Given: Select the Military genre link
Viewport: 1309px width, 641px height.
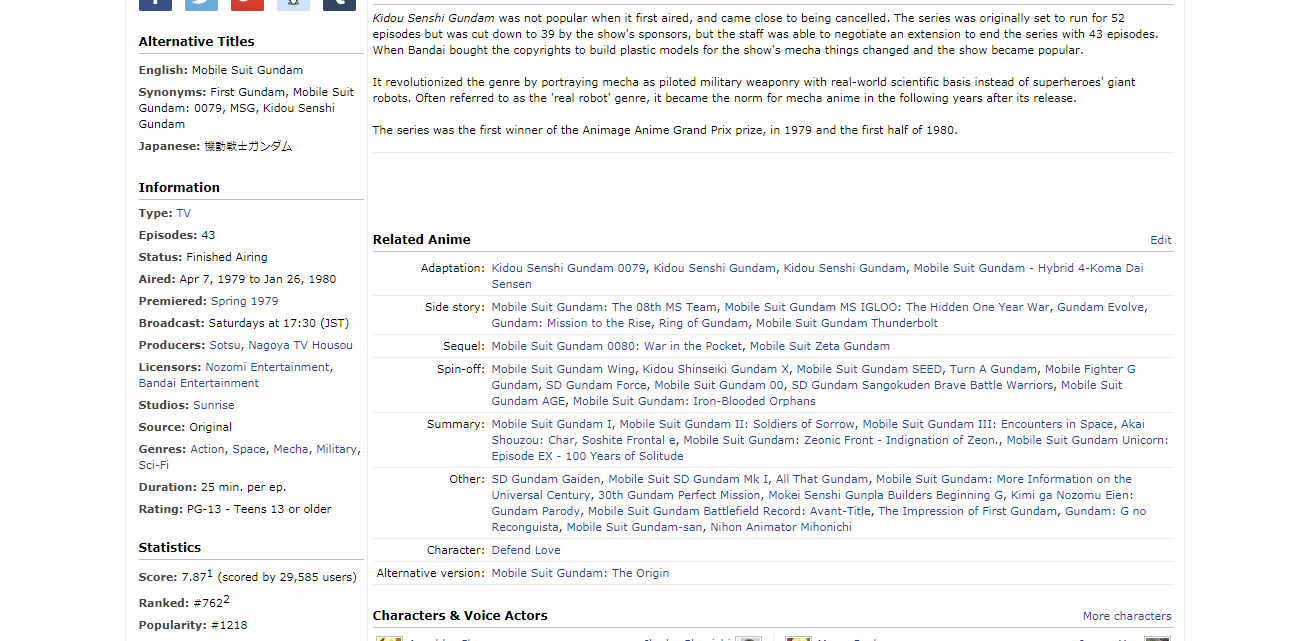Looking at the screenshot, I should pos(336,449).
